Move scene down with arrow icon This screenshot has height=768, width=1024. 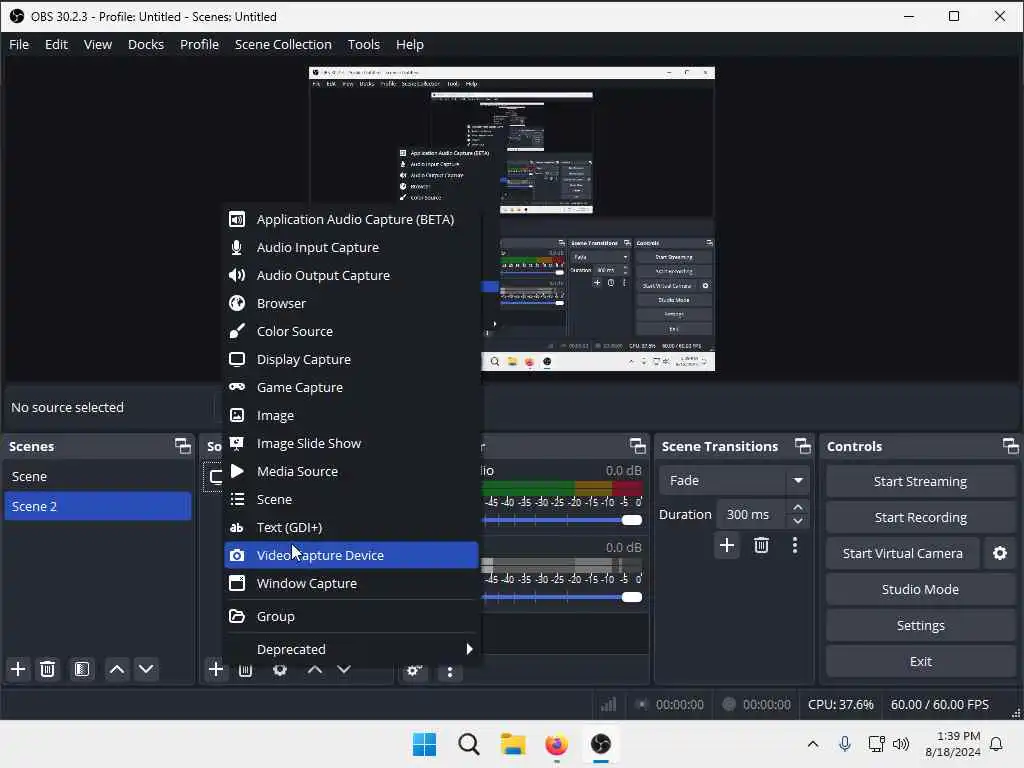click(x=146, y=669)
